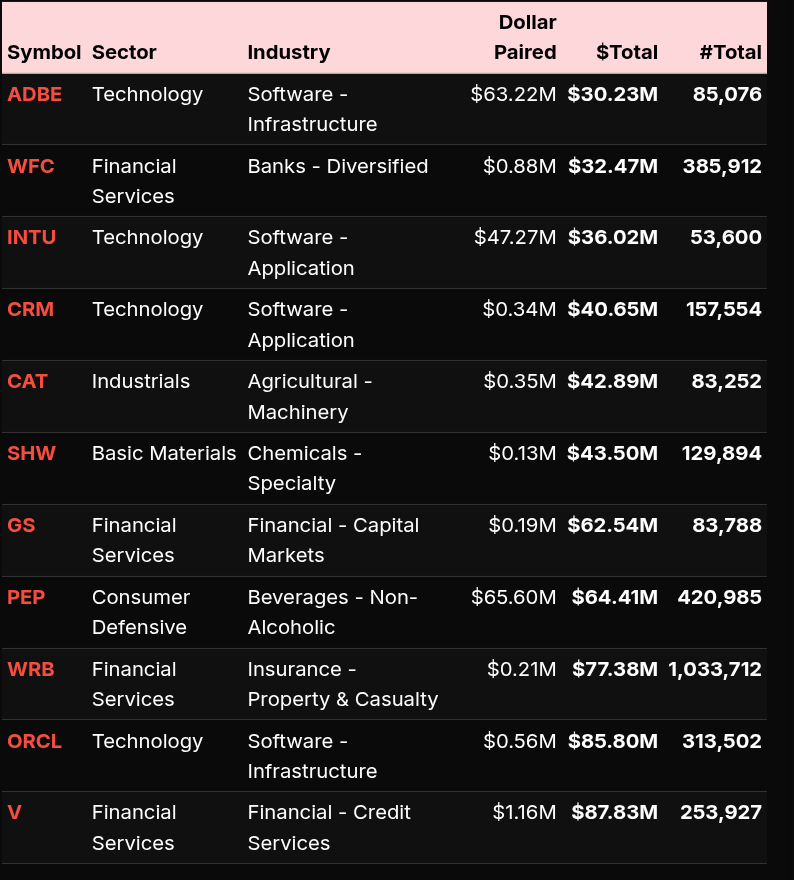
Task: Click the #Total column header
Action: pyautogui.click(x=731, y=53)
